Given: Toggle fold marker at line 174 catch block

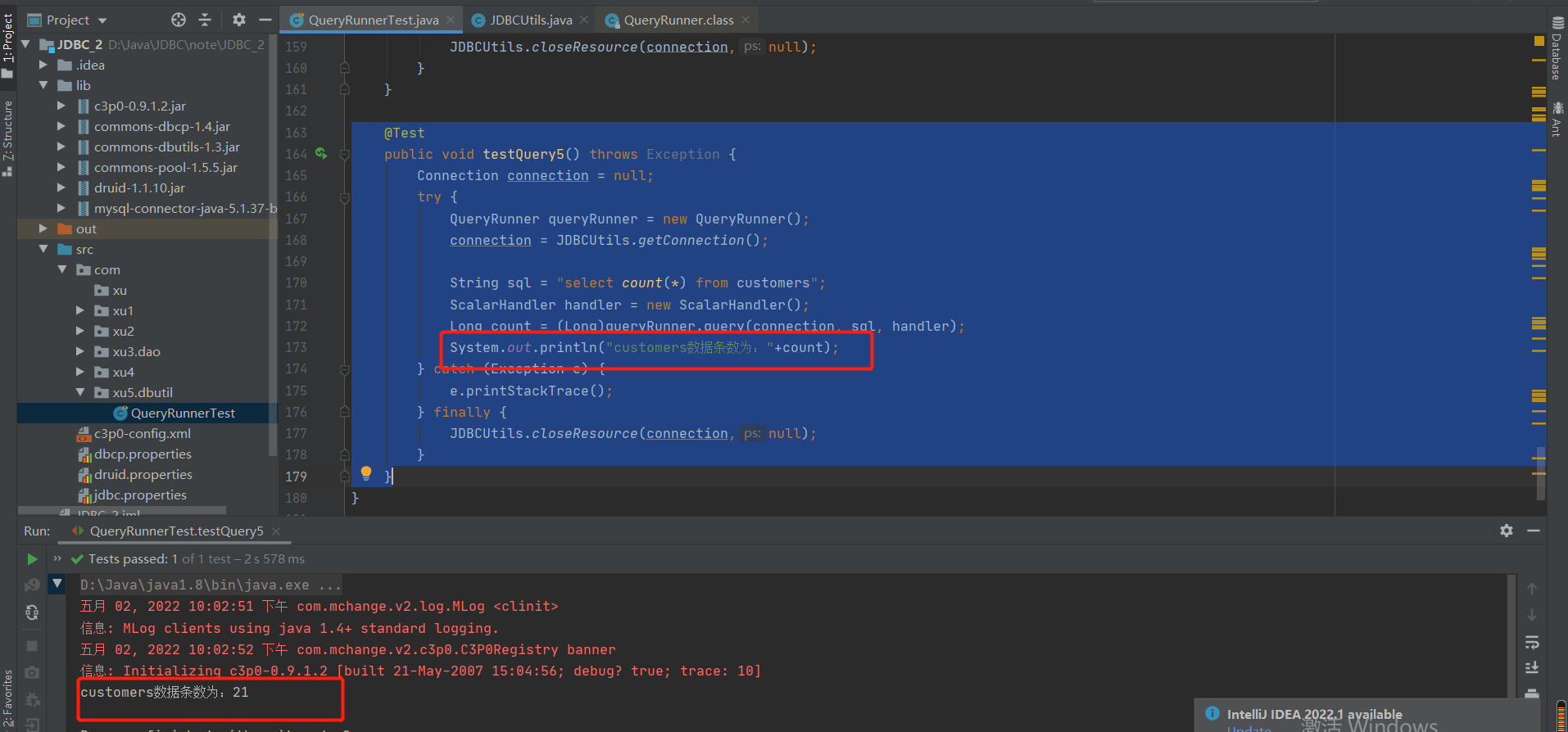Looking at the screenshot, I should [345, 369].
